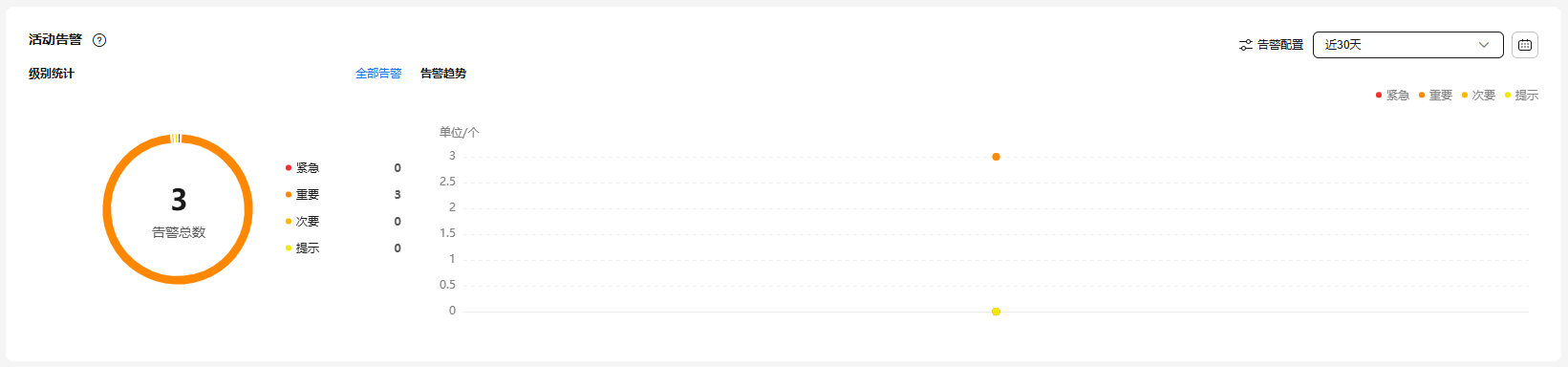
Task: Toggle the 次要 series in chart legend
Action: 1478,95
